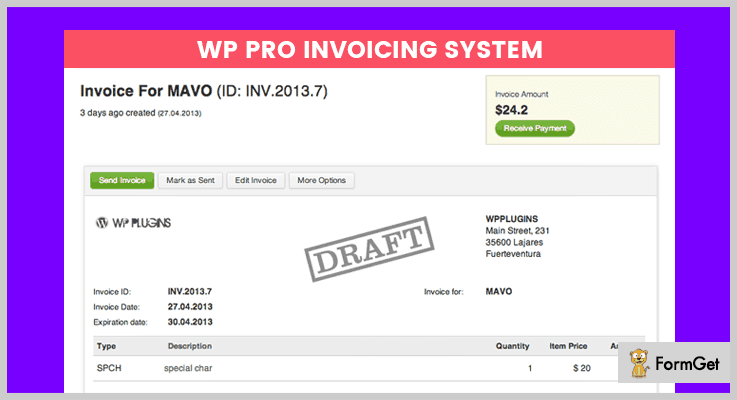Click the 'Invoice Amount' label
This screenshot has height=400, width=737.
click(522, 94)
